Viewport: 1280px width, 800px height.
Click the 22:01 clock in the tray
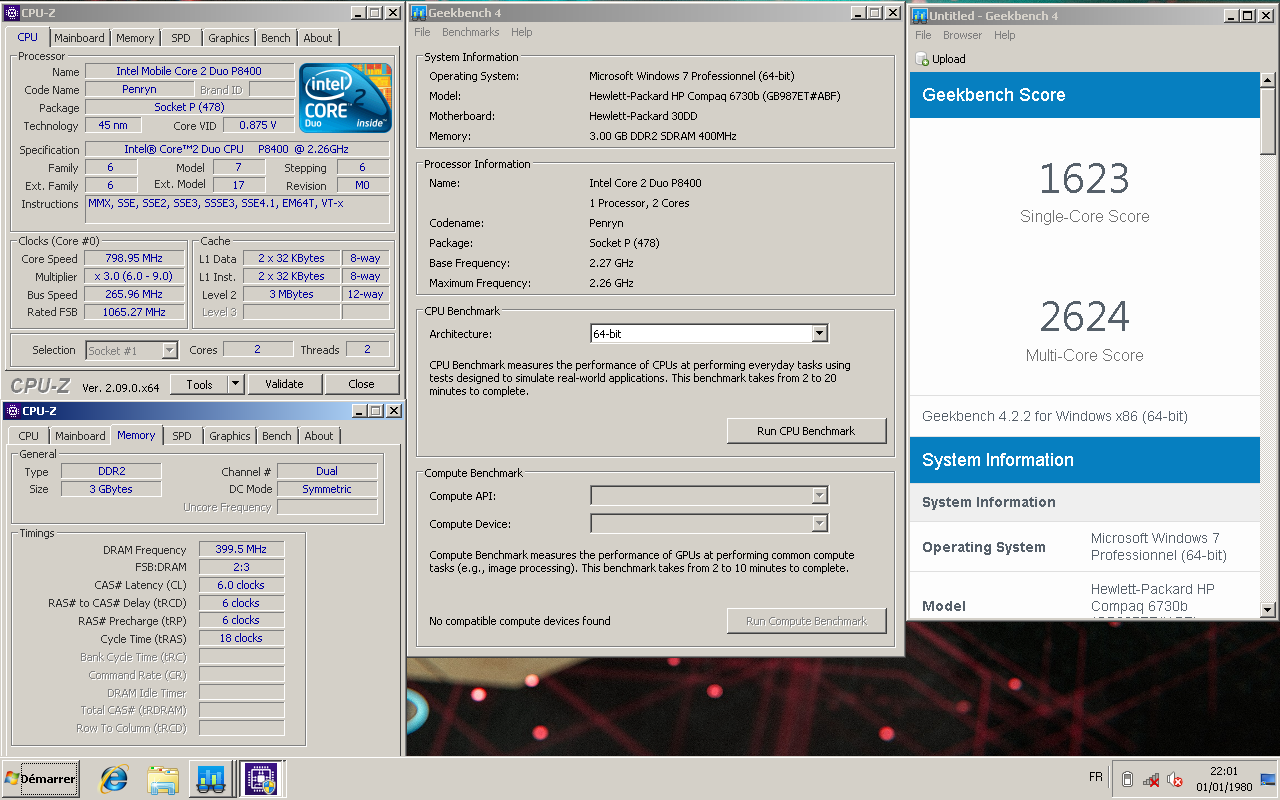click(1225, 771)
